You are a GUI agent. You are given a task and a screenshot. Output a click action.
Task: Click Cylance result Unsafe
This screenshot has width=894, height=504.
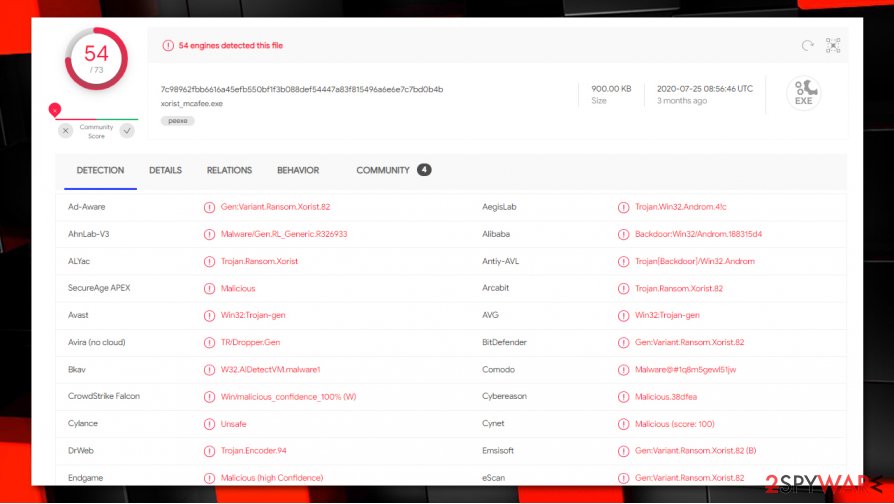coord(234,424)
